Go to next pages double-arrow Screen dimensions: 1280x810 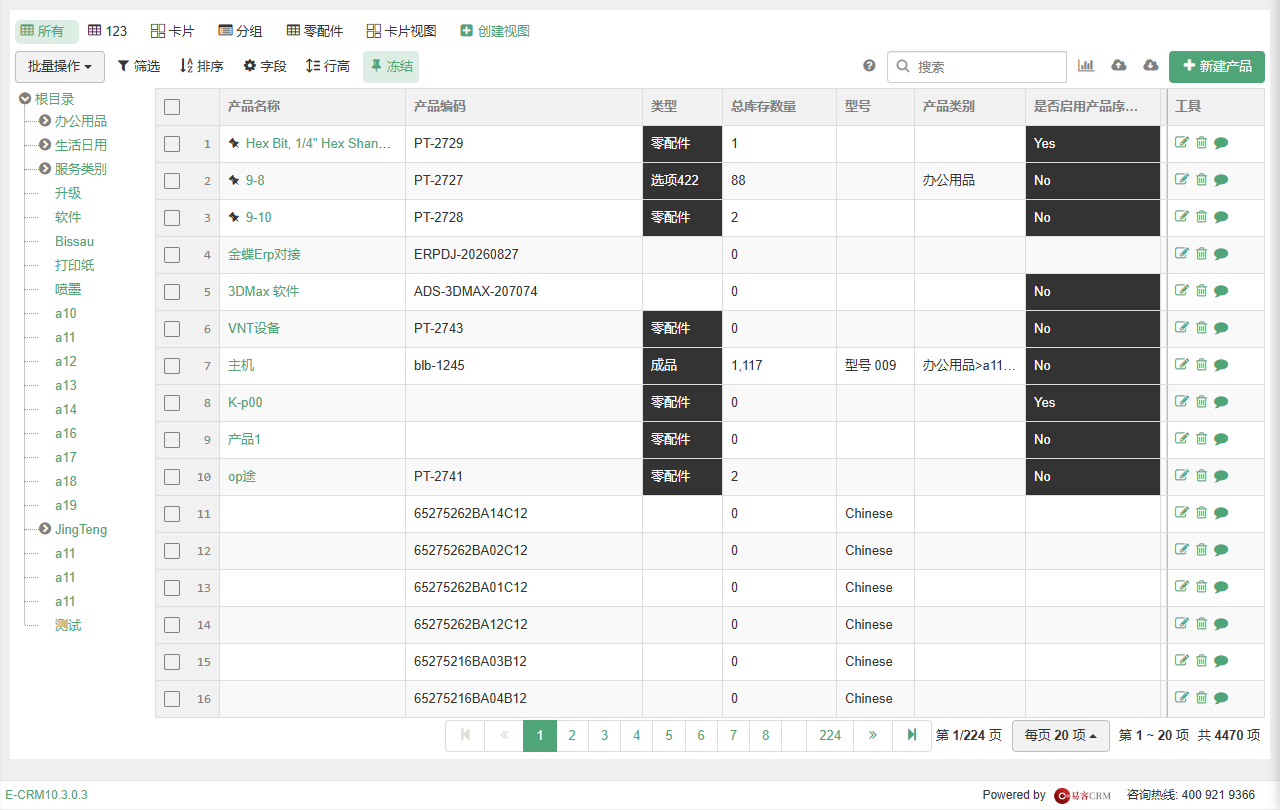873,735
